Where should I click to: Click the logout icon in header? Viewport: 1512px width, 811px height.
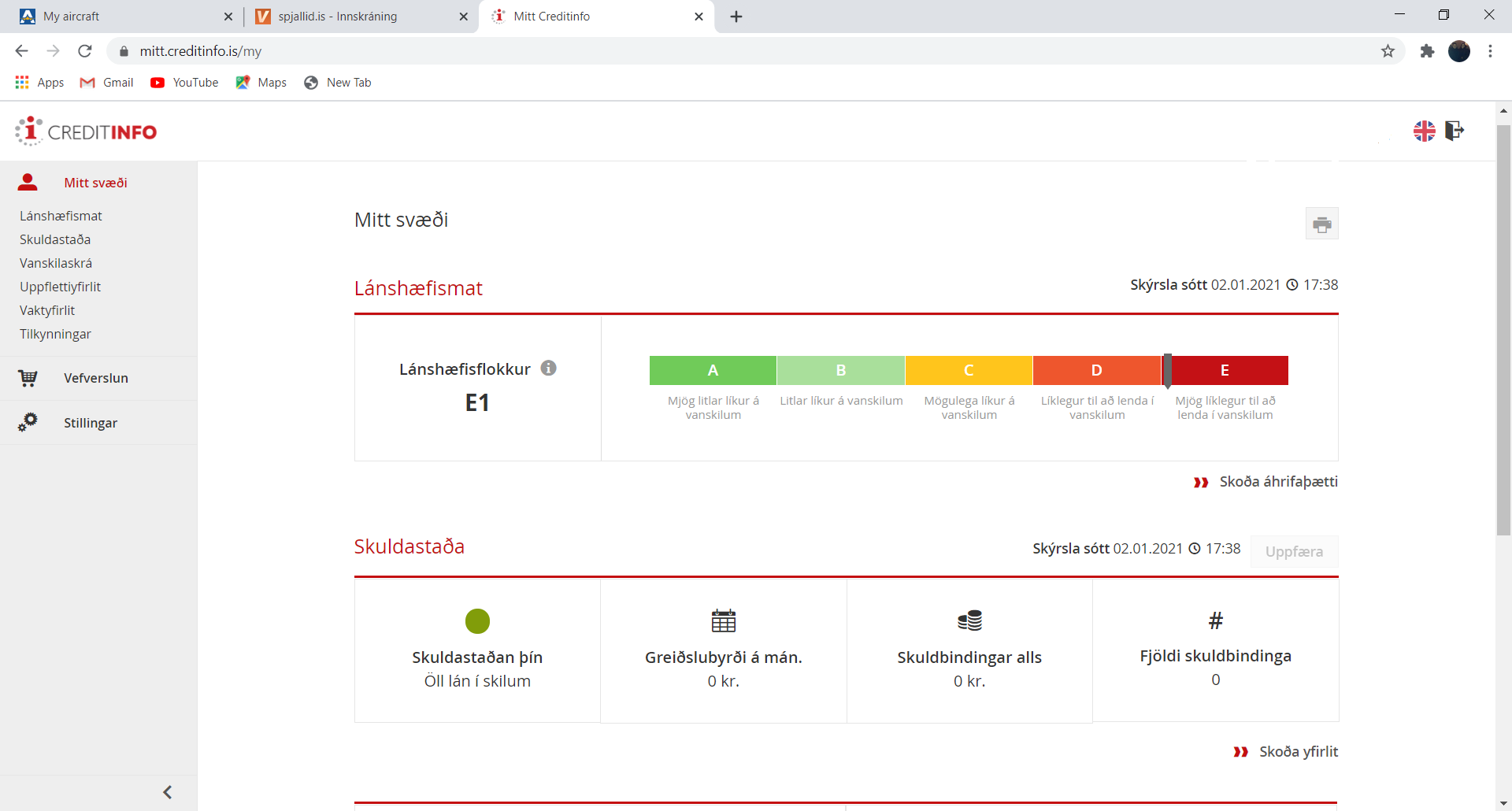(1454, 131)
